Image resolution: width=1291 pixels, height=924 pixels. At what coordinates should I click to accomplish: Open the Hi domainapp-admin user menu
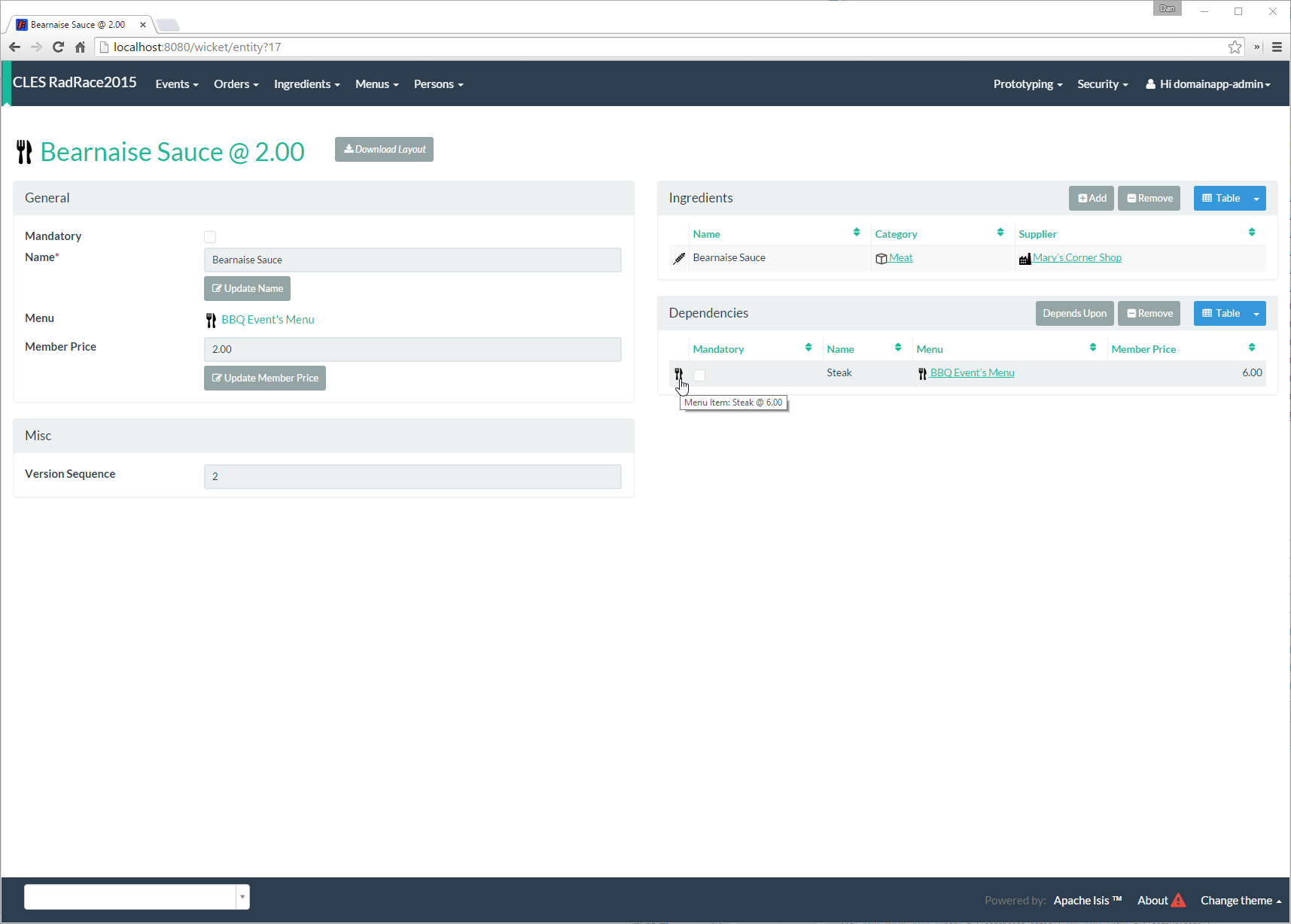[1207, 84]
